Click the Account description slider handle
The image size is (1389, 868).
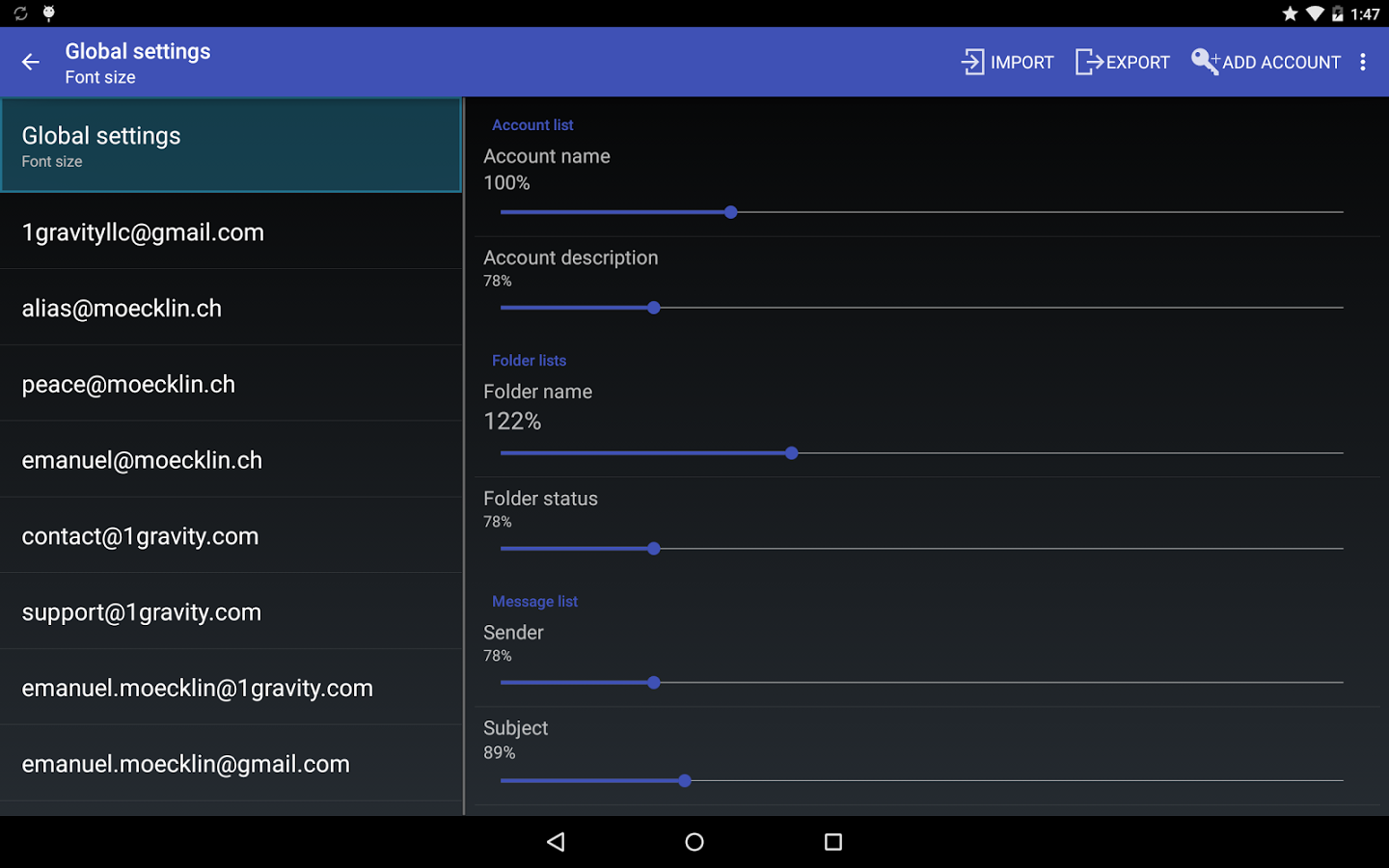pos(654,308)
